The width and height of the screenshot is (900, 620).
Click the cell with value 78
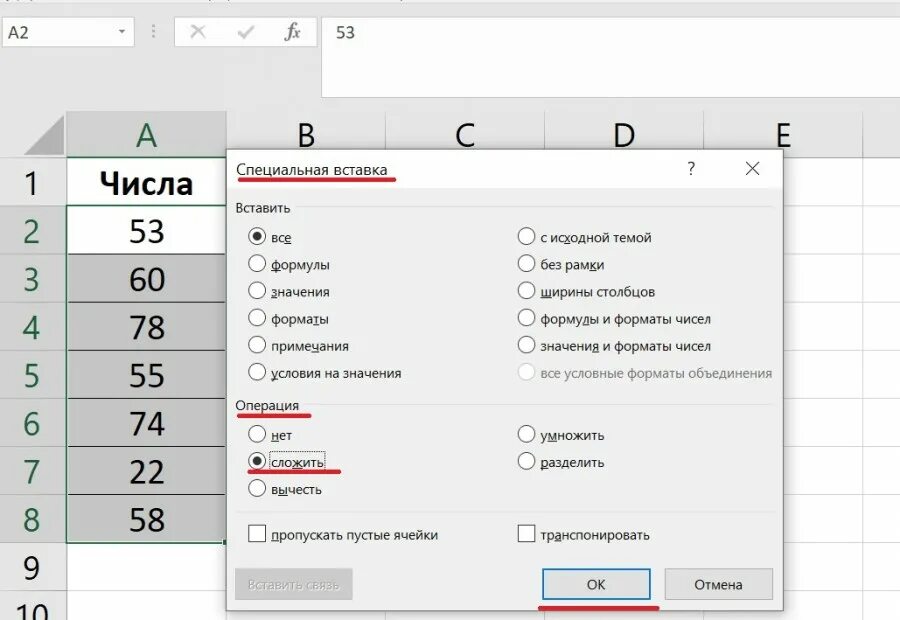(x=146, y=327)
